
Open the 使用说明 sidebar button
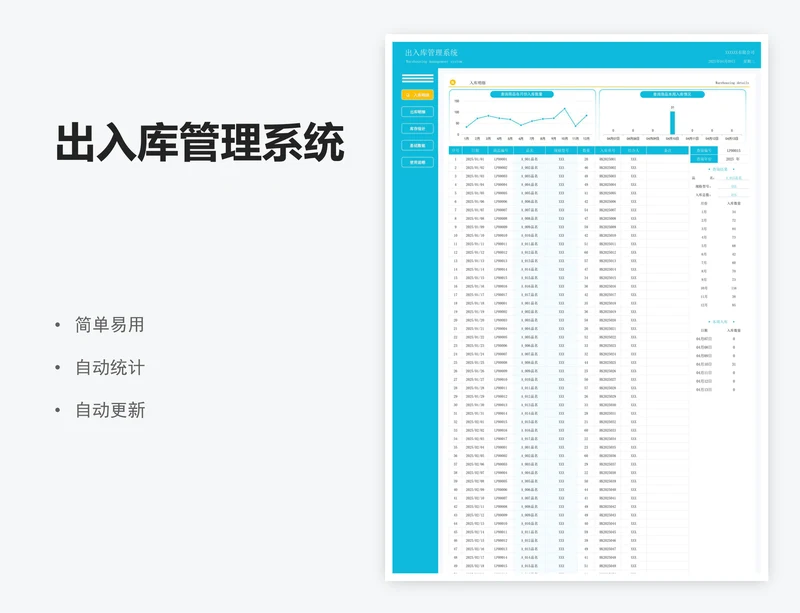coord(417,162)
